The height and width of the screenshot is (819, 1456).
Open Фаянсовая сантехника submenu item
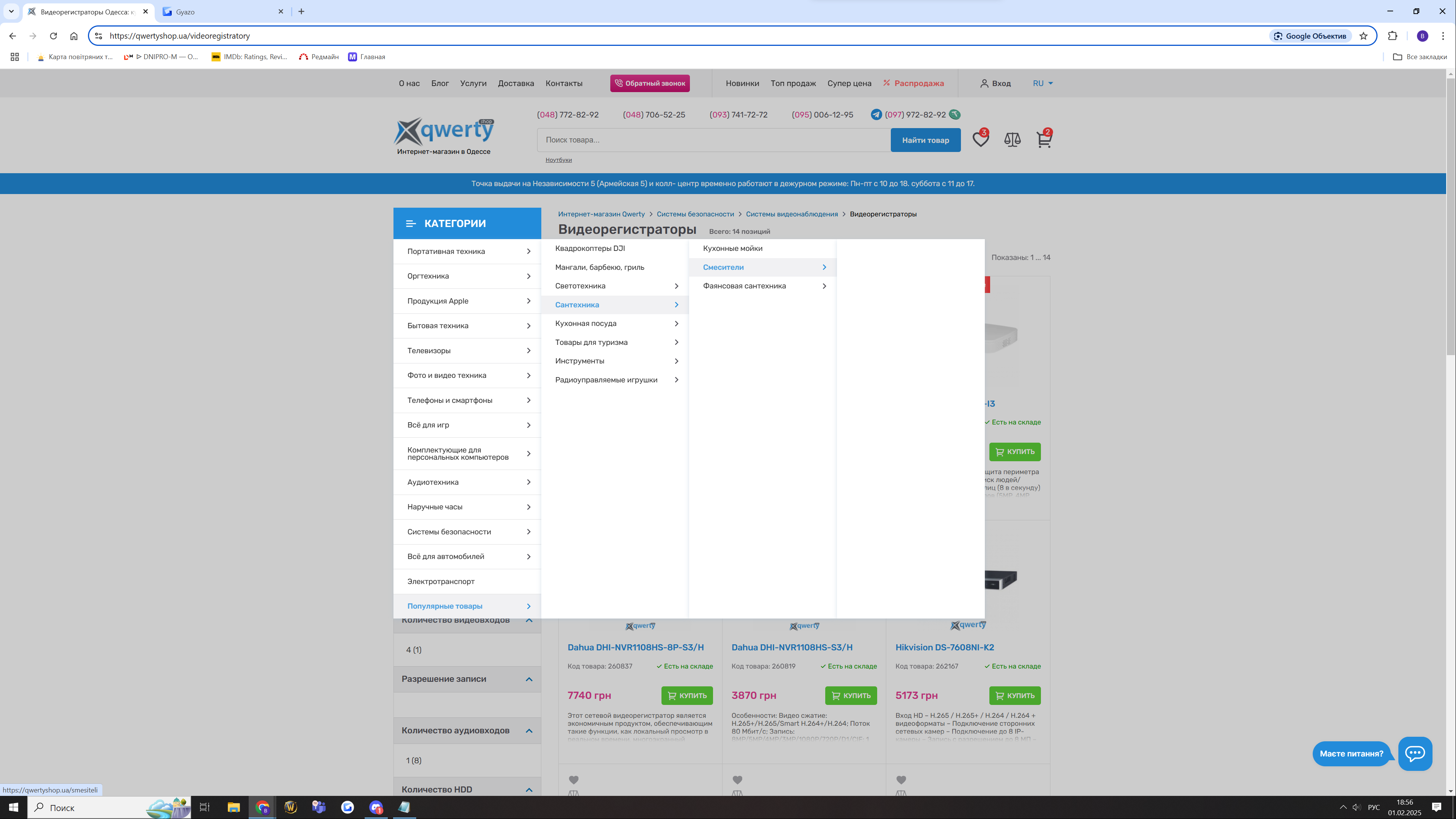coord(744,286)
